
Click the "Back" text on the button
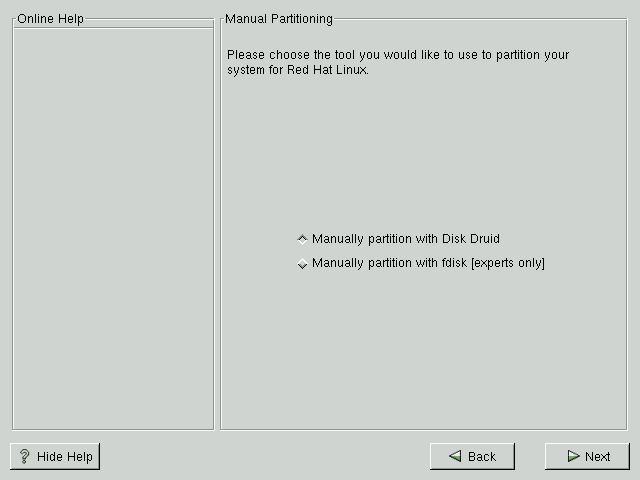point(482,457)
